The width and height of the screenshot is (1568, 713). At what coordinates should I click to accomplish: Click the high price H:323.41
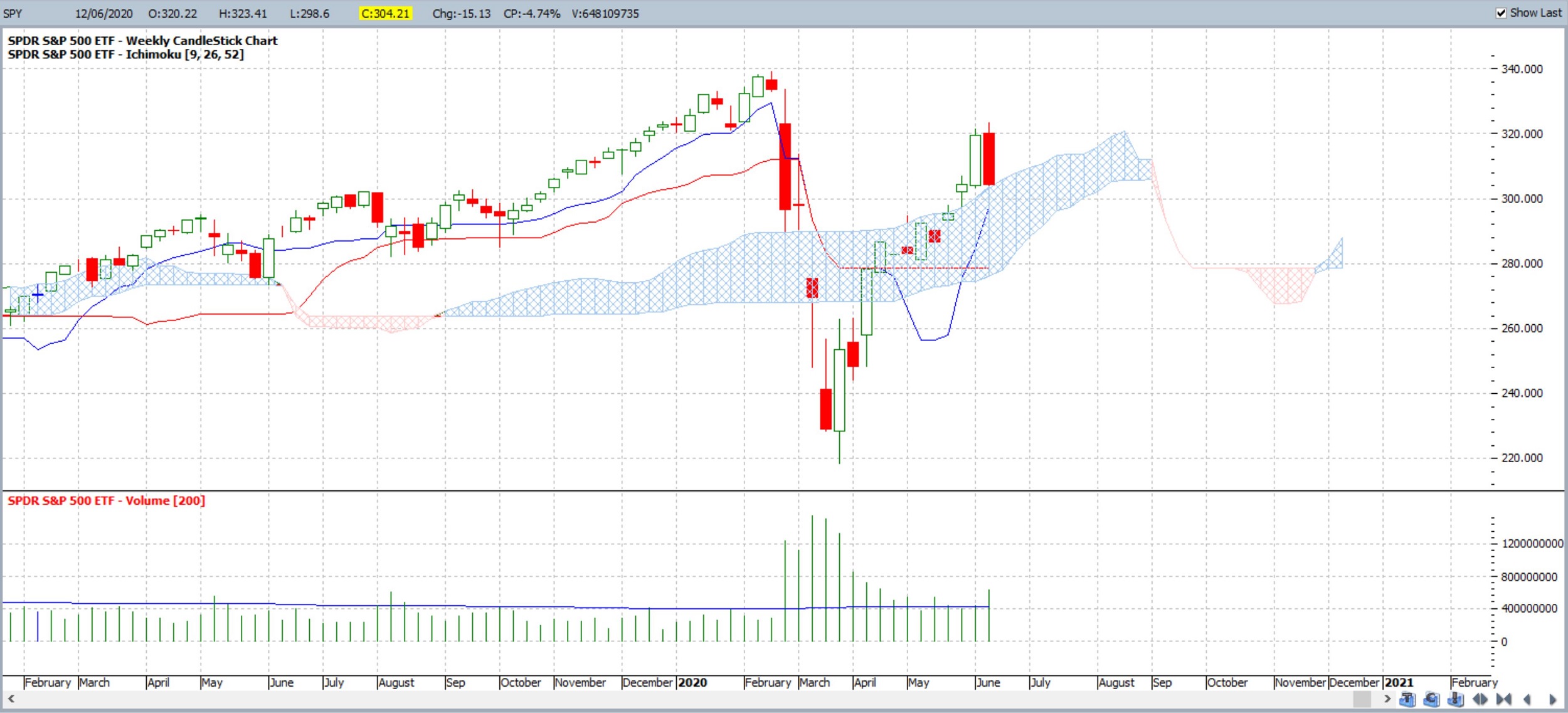(x=243, y=13)
